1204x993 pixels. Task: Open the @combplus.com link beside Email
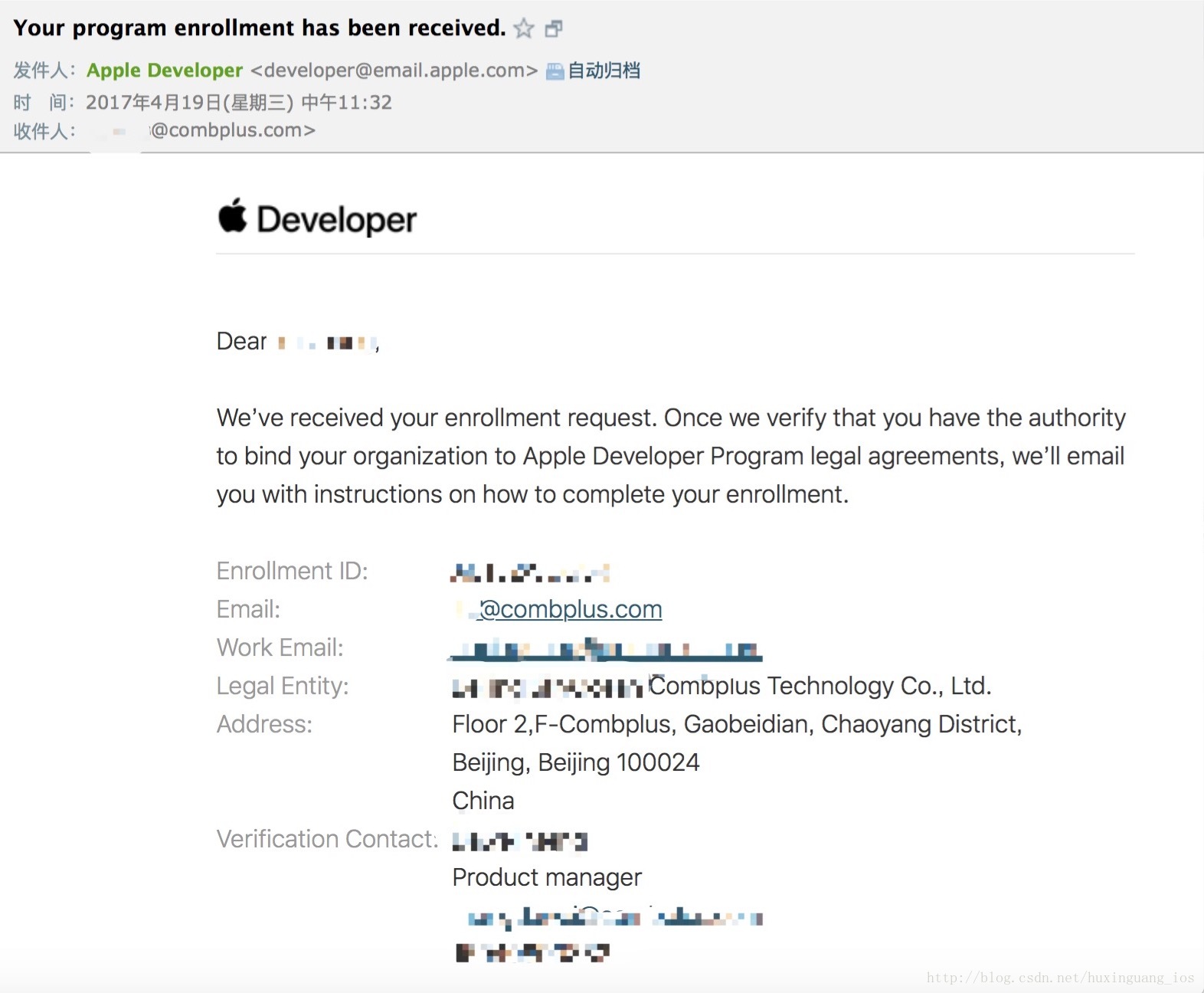tap(570, 609)
